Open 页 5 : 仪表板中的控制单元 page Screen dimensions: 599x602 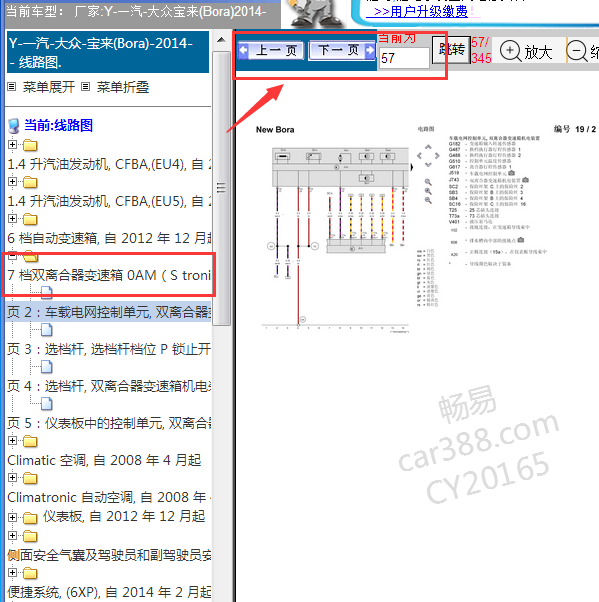109,423
